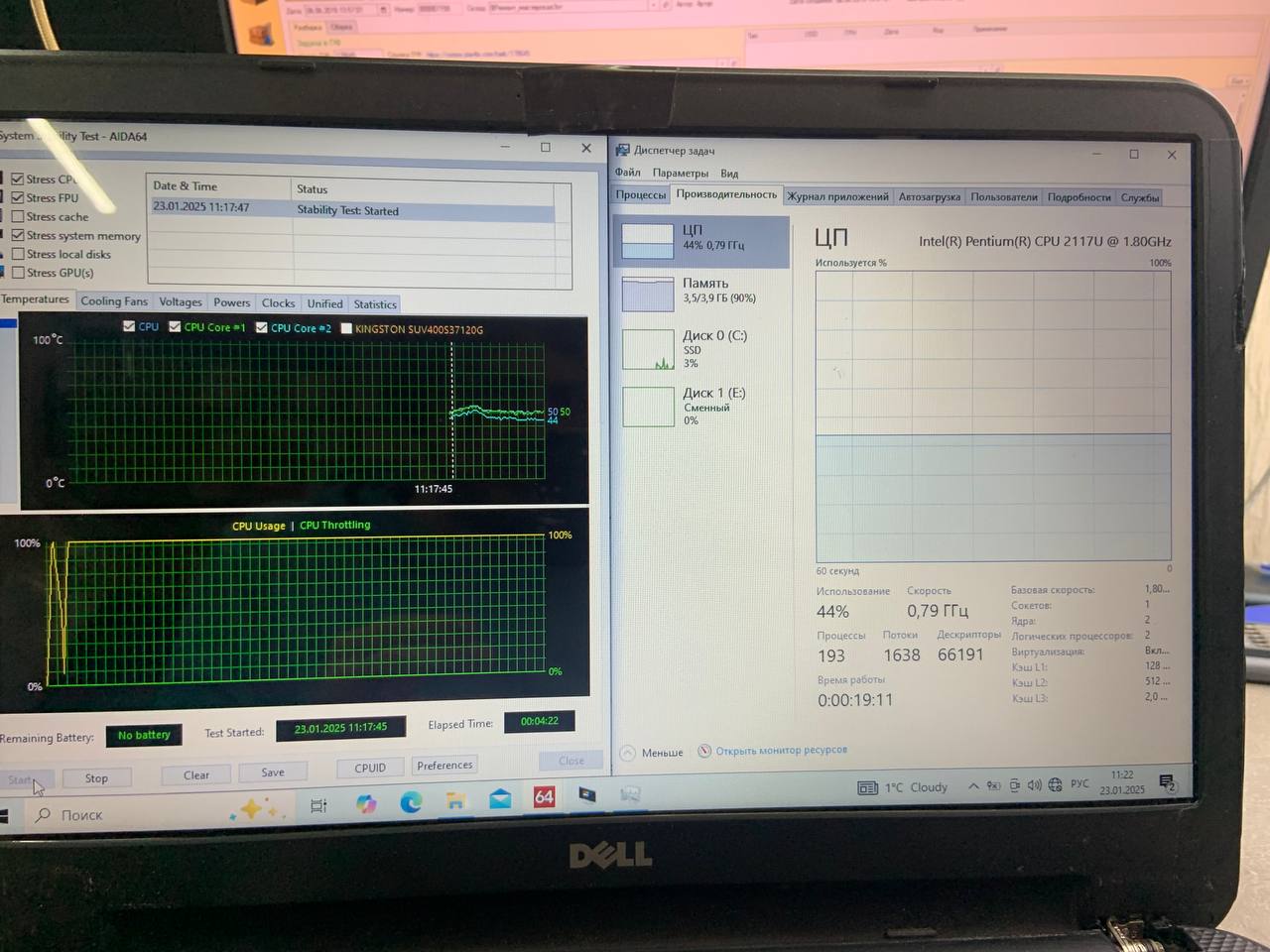Open the Mail app from the taskbar

coord(500,798)
